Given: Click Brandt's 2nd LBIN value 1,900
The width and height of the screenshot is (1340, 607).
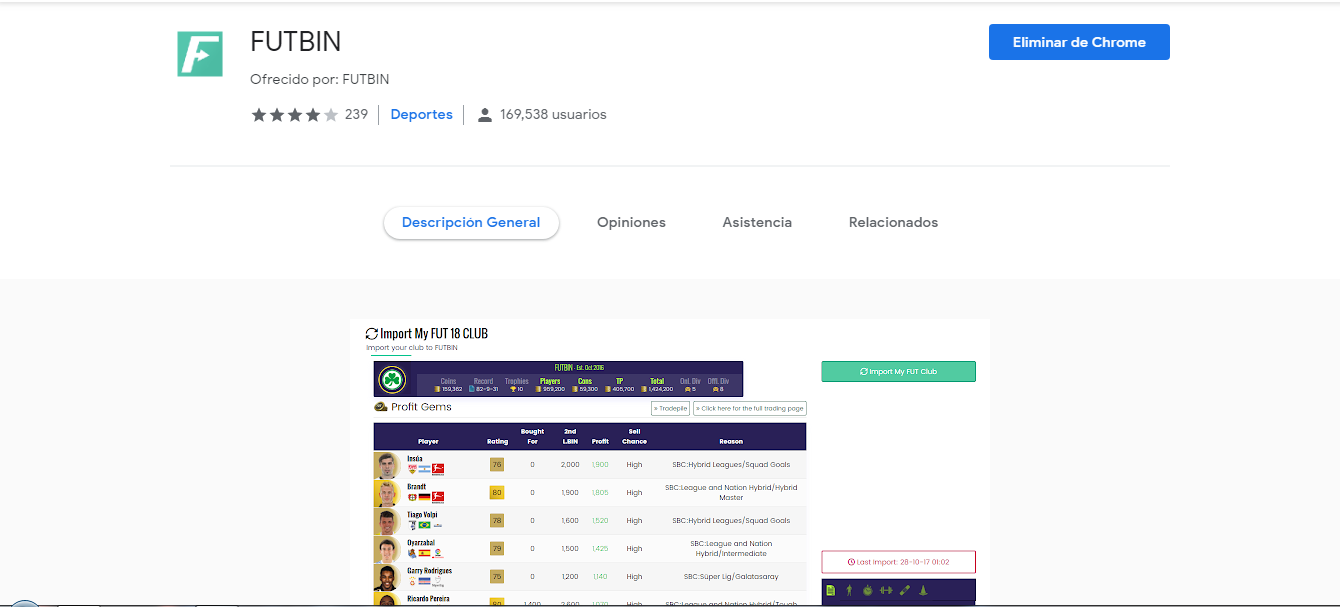Looking at the screenshot, I should pos(570,492).
